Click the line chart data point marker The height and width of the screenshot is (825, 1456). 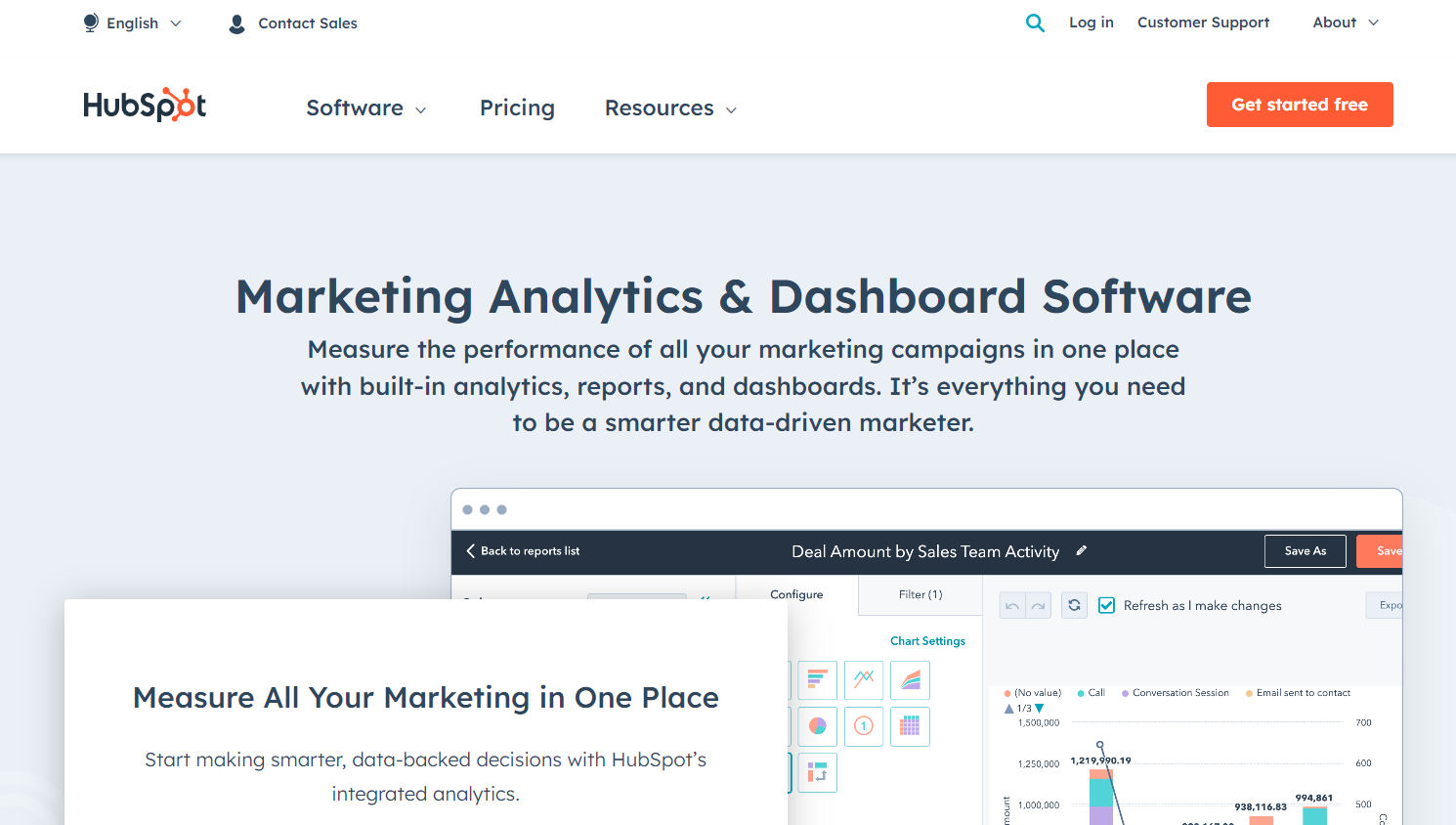click(1100, 745)
